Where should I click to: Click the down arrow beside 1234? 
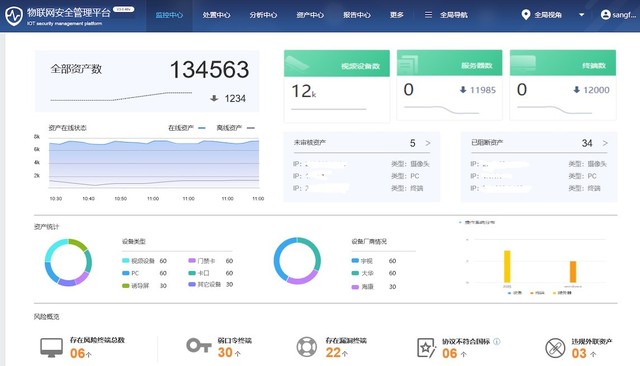click(214, 98)
